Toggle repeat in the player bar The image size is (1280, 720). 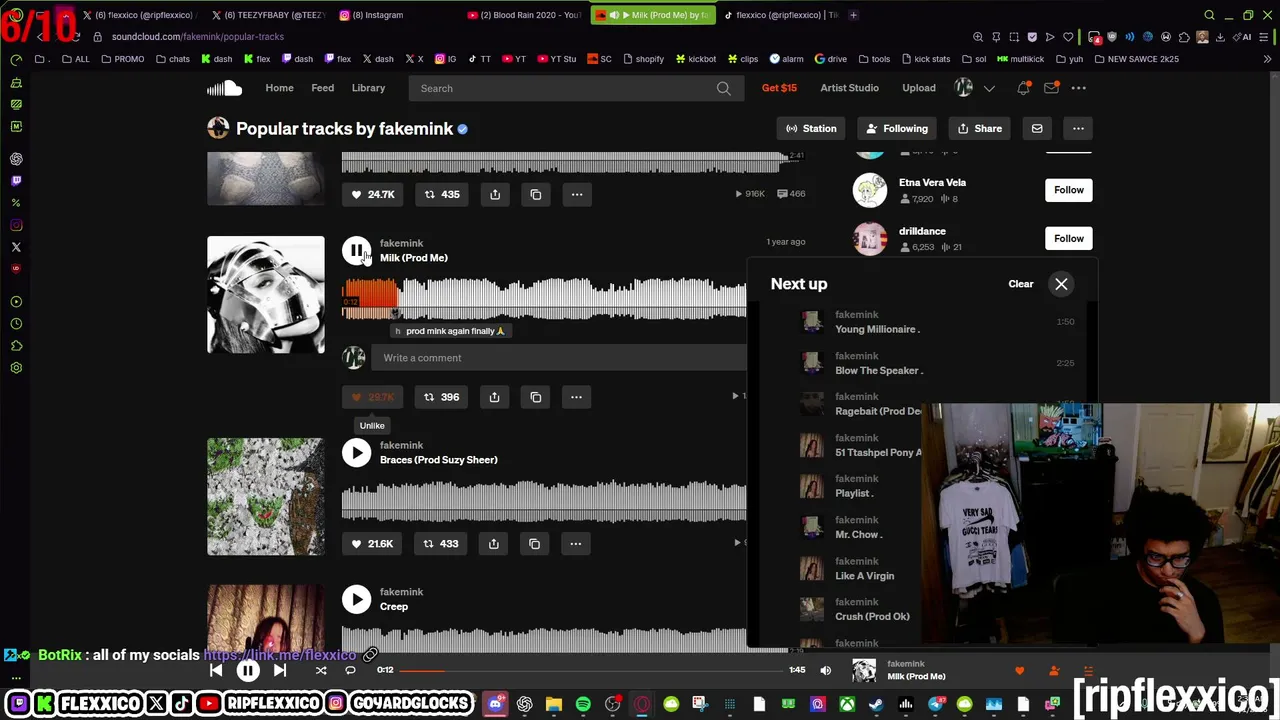350,671
